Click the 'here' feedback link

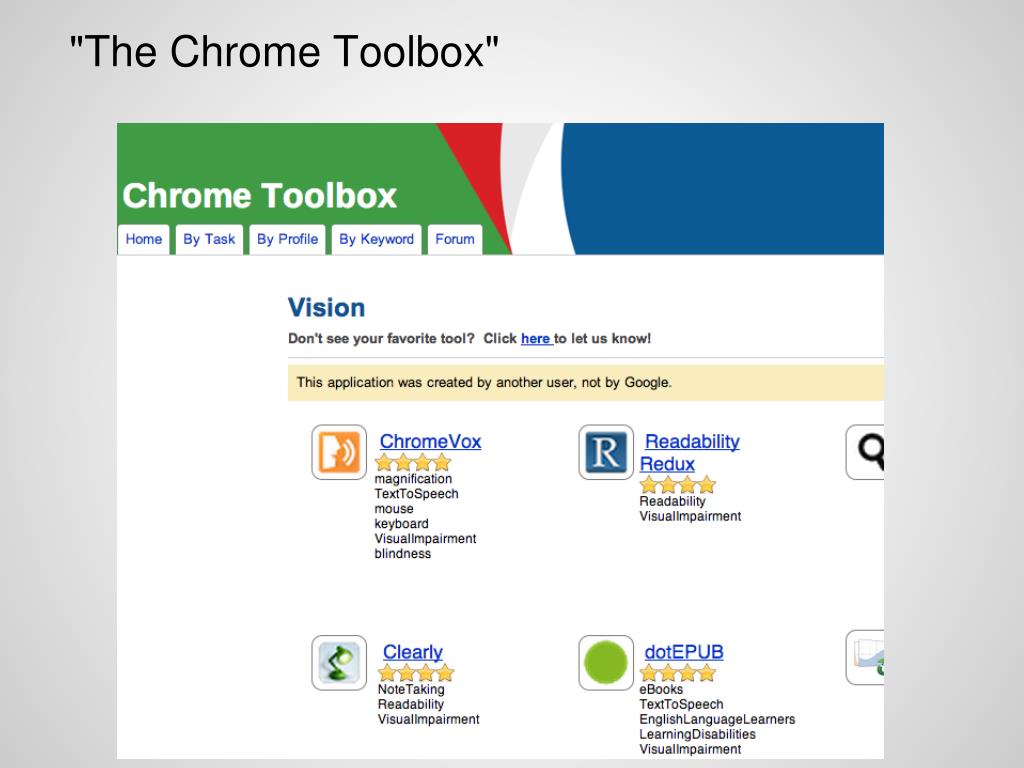click(x=537, y=338)
